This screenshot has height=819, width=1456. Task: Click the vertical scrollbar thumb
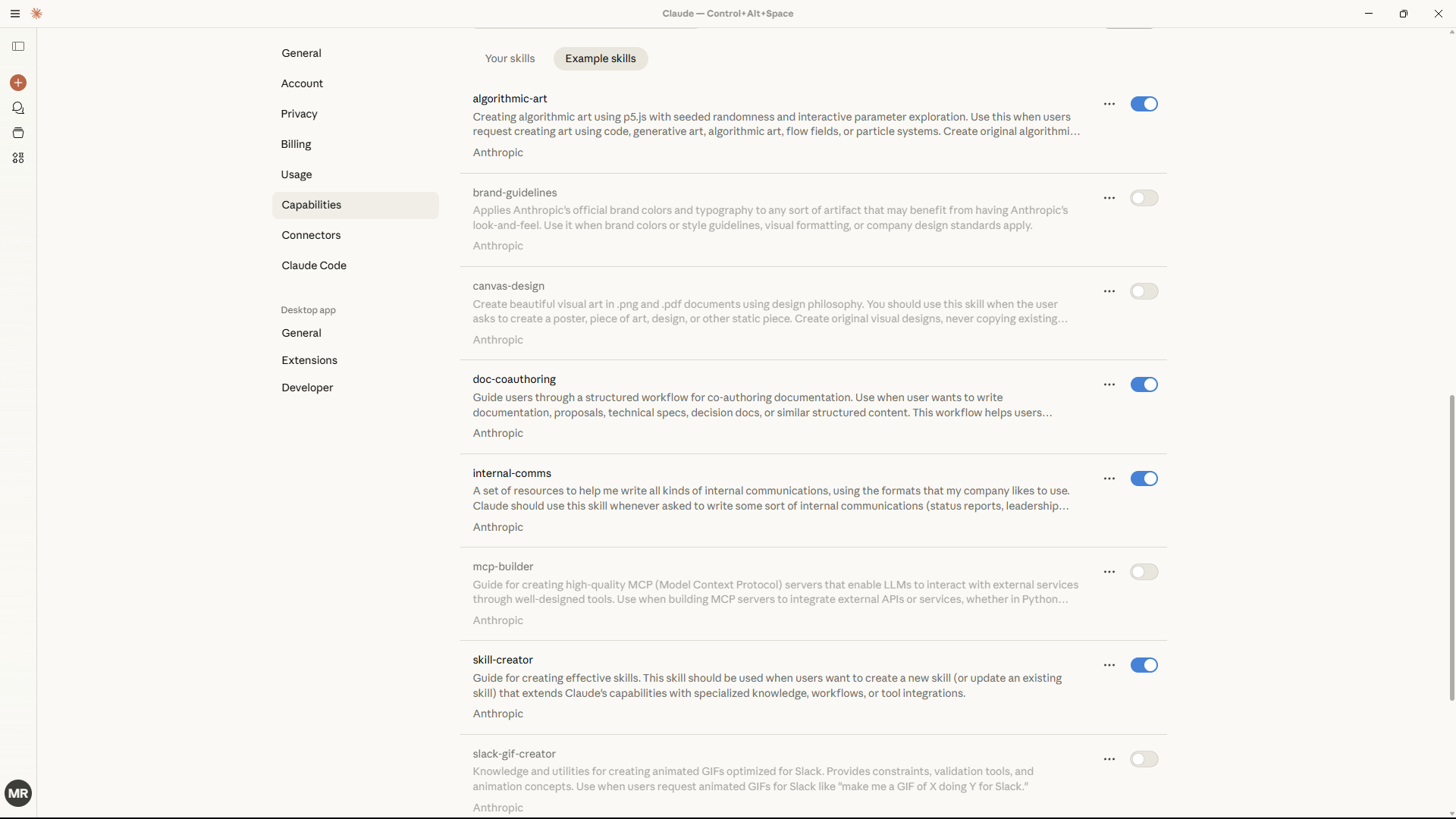(1451, 546)
